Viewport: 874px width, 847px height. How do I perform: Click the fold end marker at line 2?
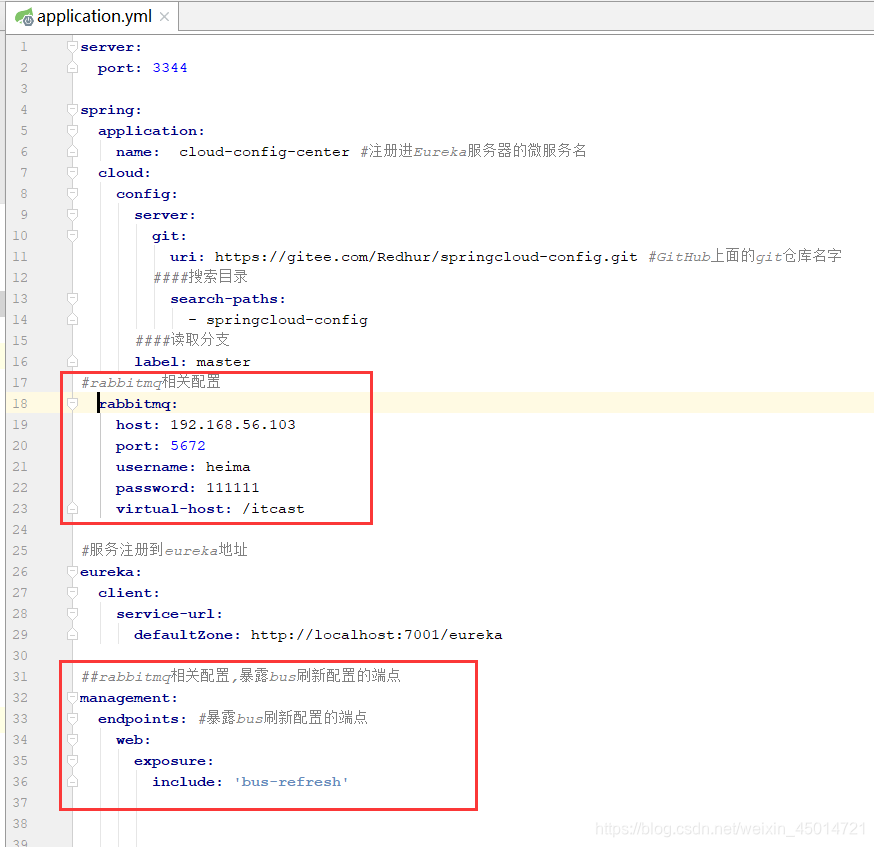coord(72,68)
